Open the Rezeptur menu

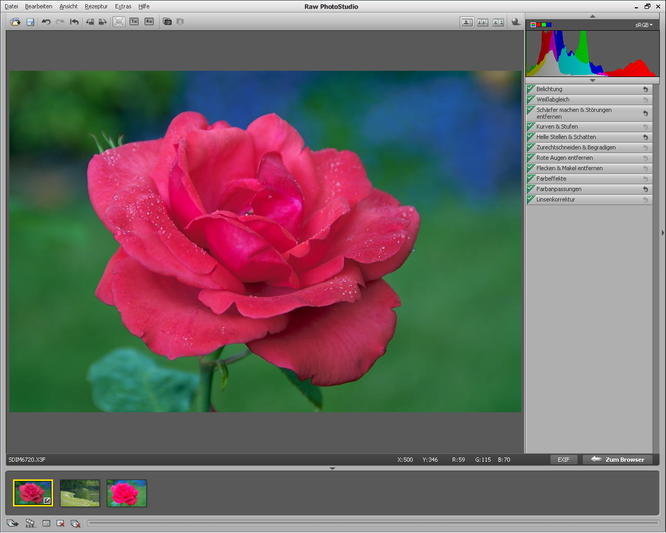click(x=96, y=6)
